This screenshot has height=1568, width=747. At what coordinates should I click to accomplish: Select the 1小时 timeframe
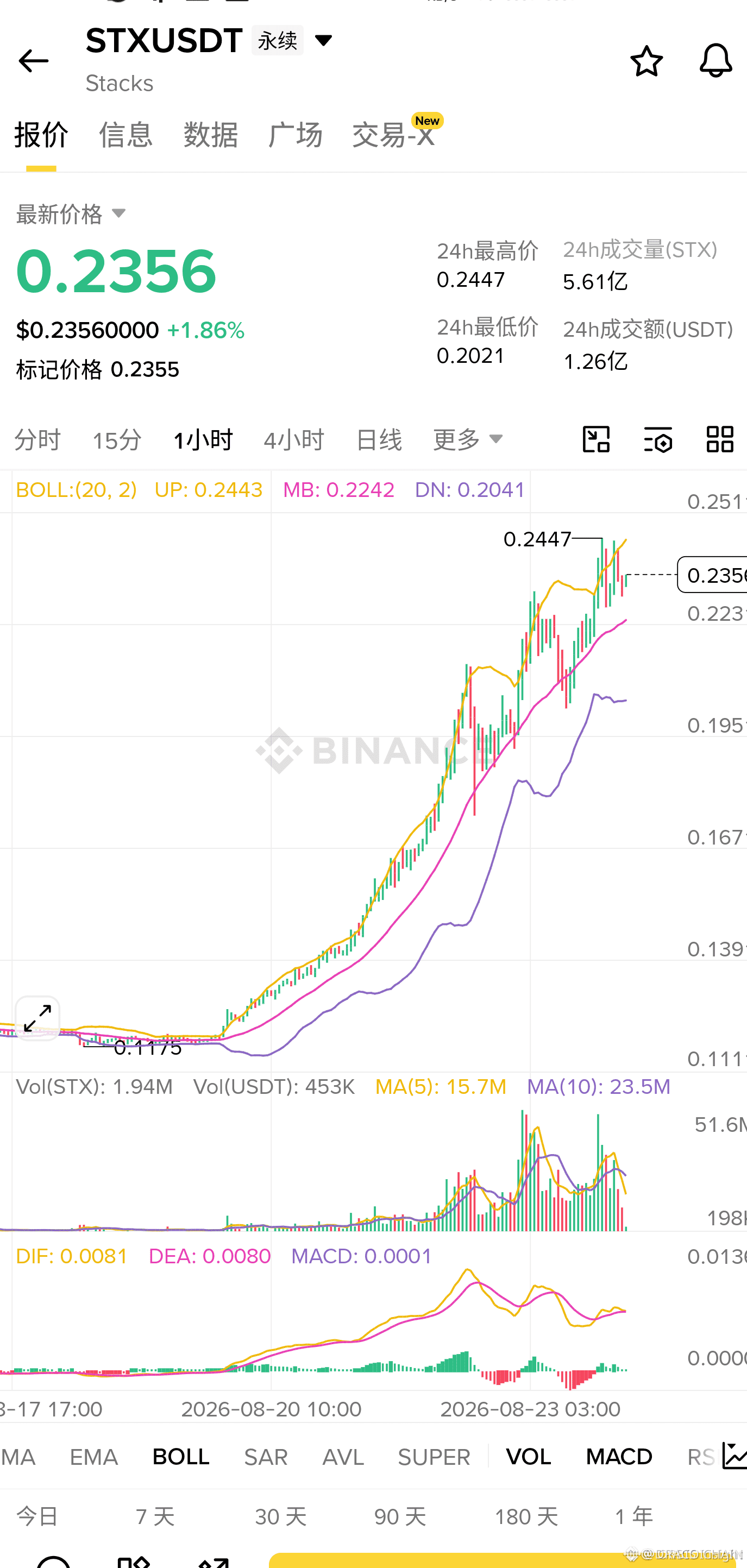point(203,439)
